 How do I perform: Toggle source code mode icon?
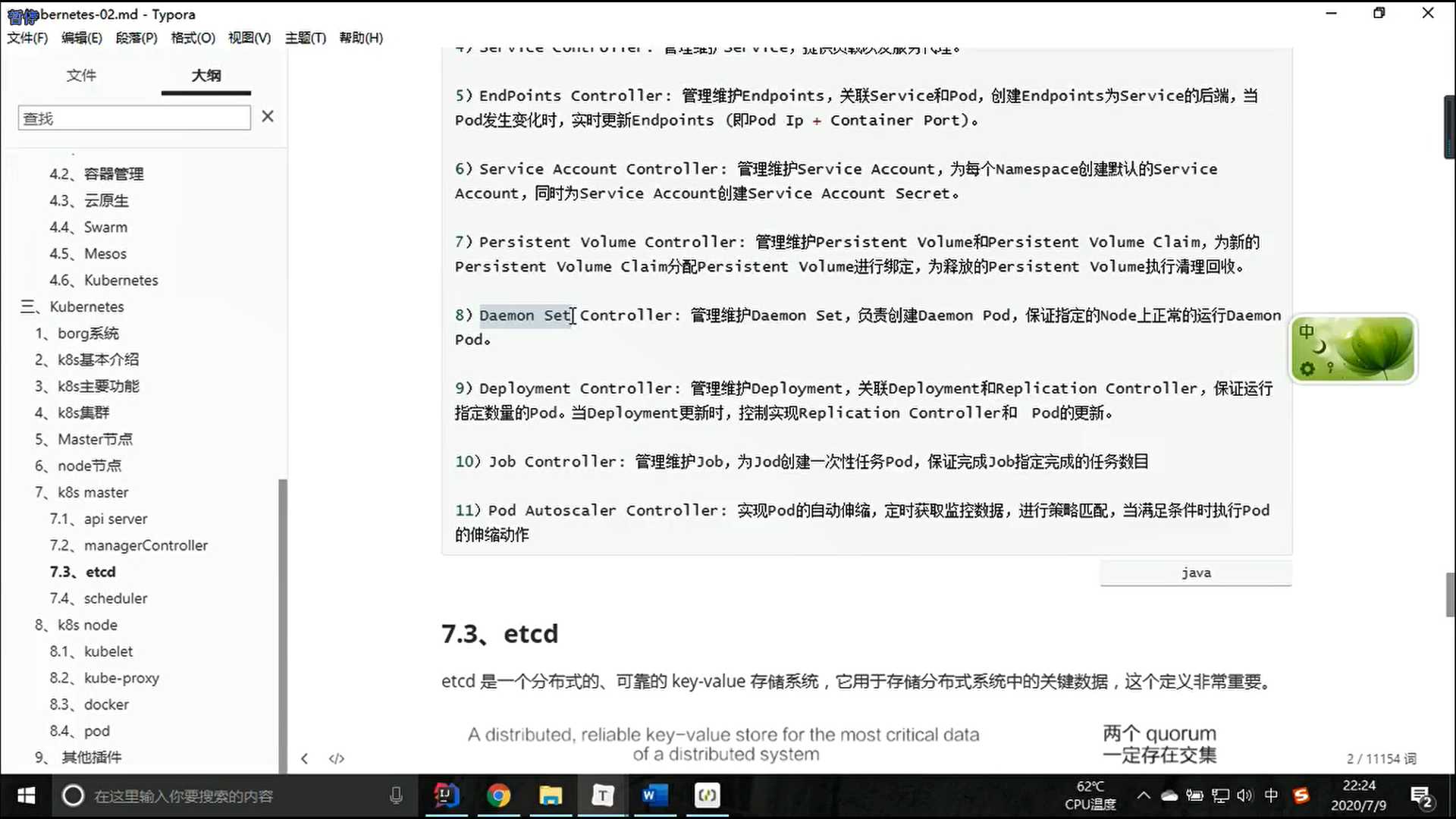pyautogui.click(x=337, y=758)
